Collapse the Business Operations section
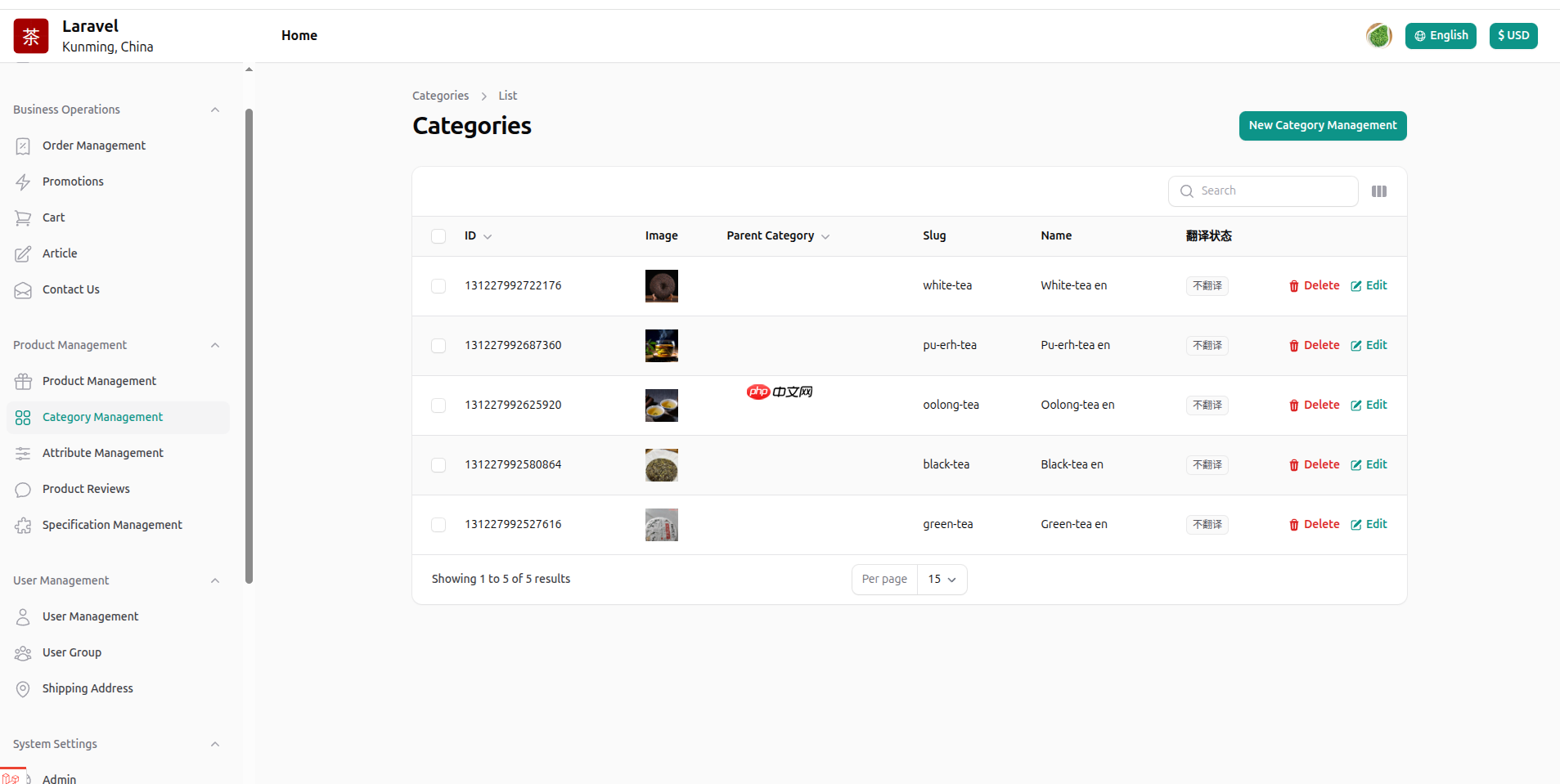Screen dimensions: 1560x784 (215, 110)
